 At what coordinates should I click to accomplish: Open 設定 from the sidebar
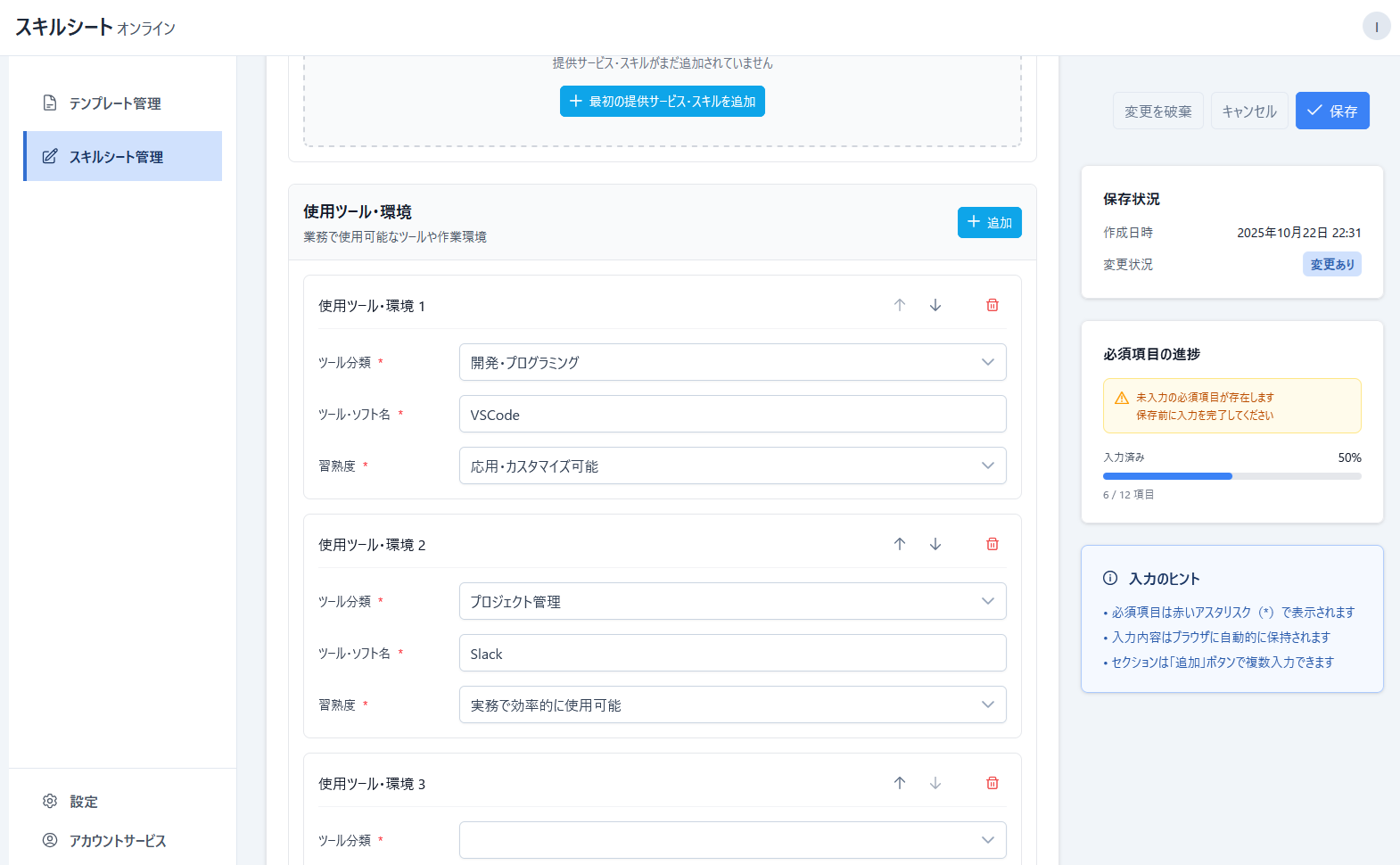click(x=84, y=802)
